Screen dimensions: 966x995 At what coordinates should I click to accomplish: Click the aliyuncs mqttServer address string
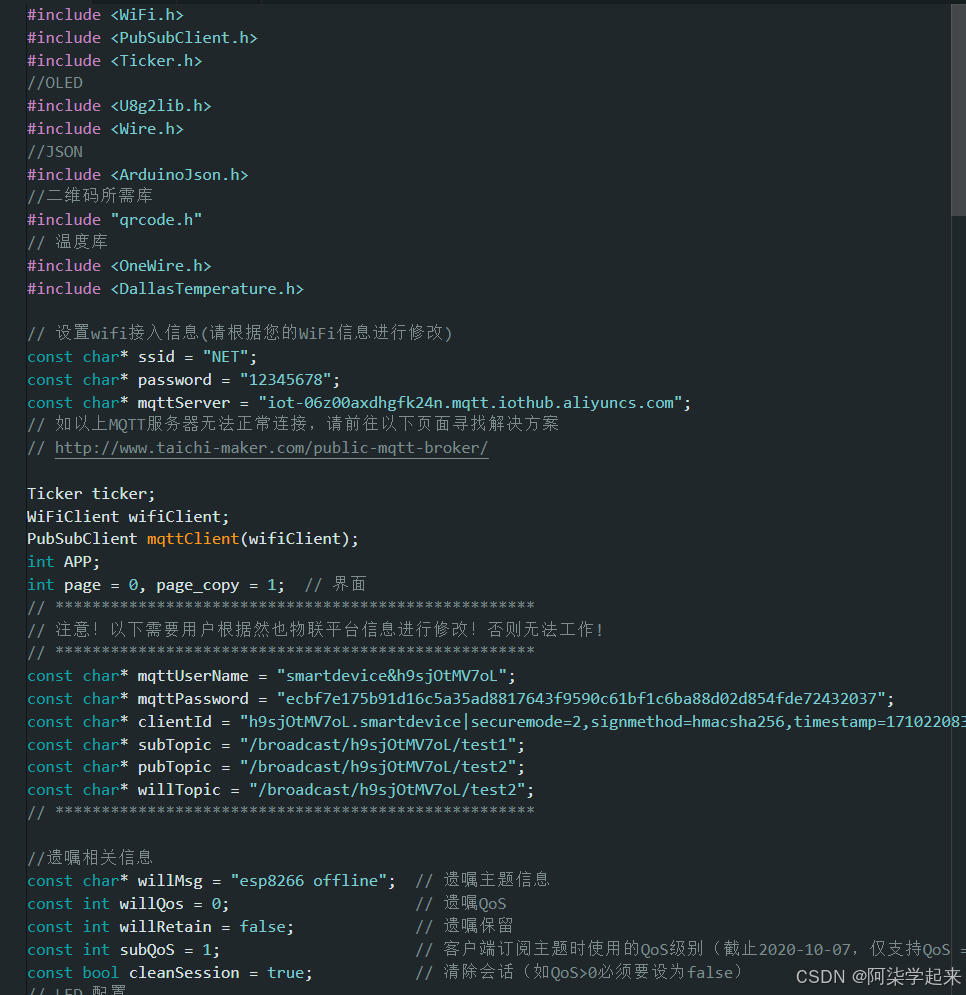(474, 403)
